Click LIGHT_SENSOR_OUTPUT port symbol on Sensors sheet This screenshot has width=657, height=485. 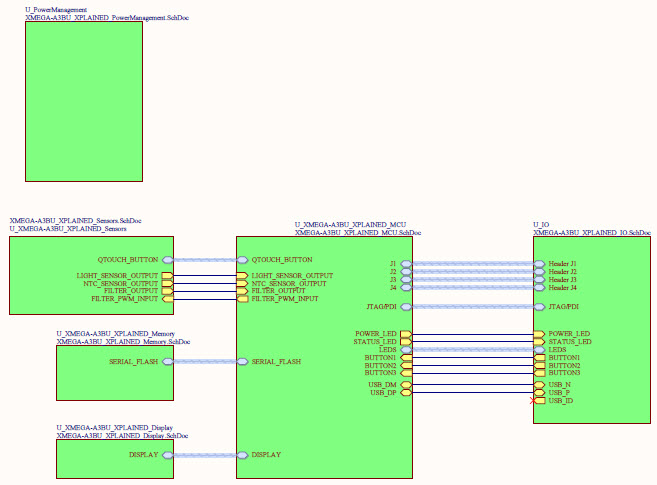pos(168,276)
